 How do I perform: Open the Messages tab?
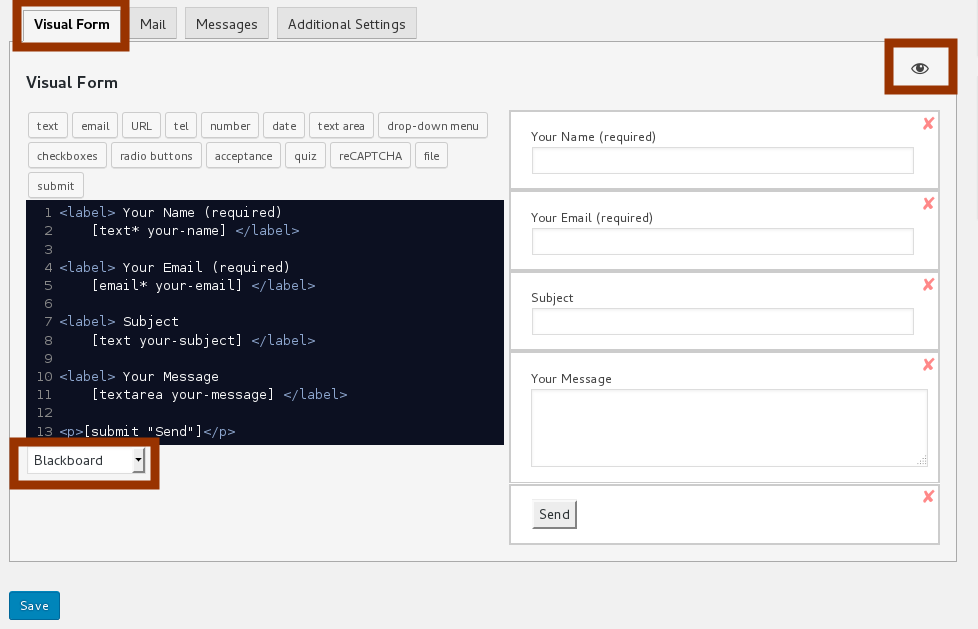[x=227, y=24]
